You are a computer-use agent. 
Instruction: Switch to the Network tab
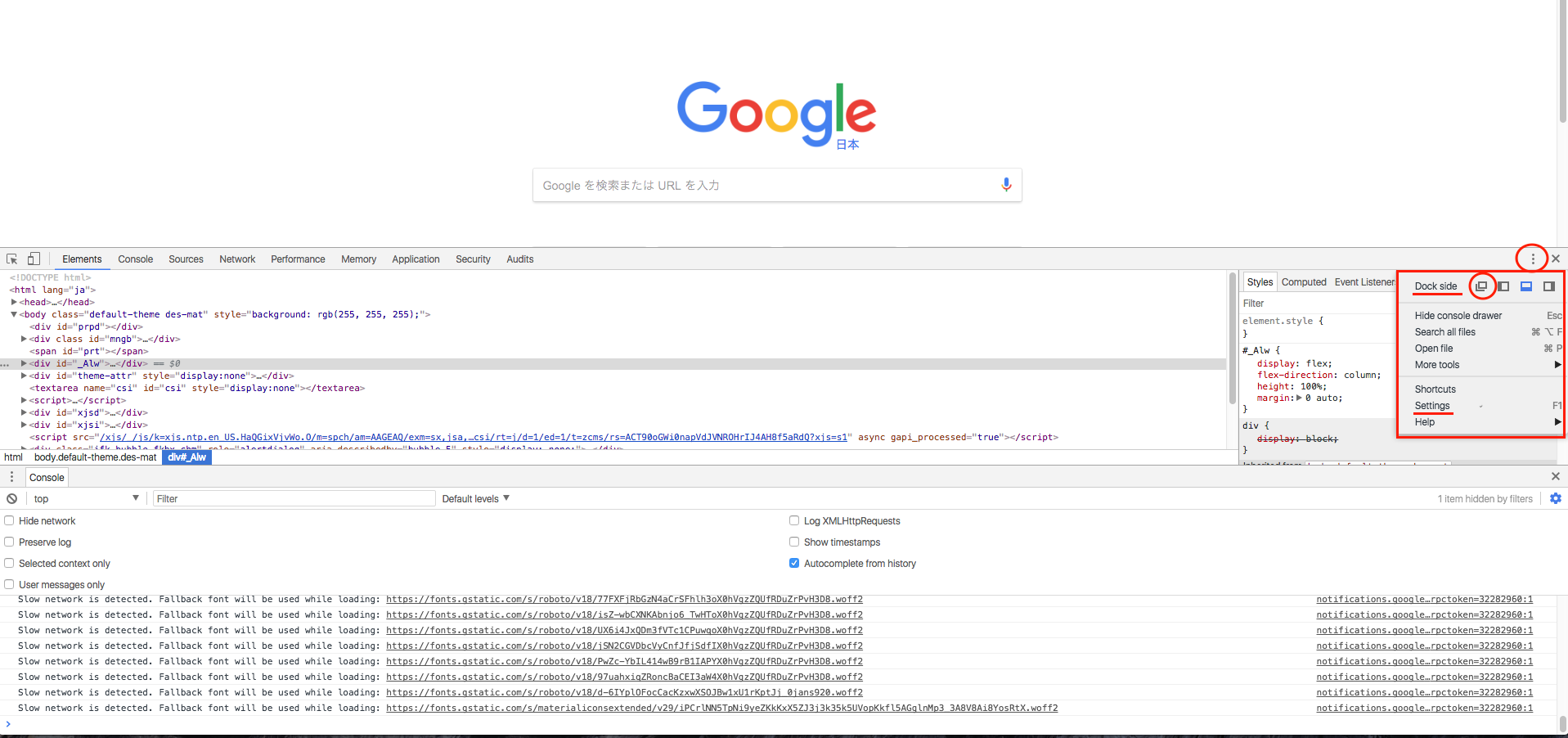tap(237, 259)
